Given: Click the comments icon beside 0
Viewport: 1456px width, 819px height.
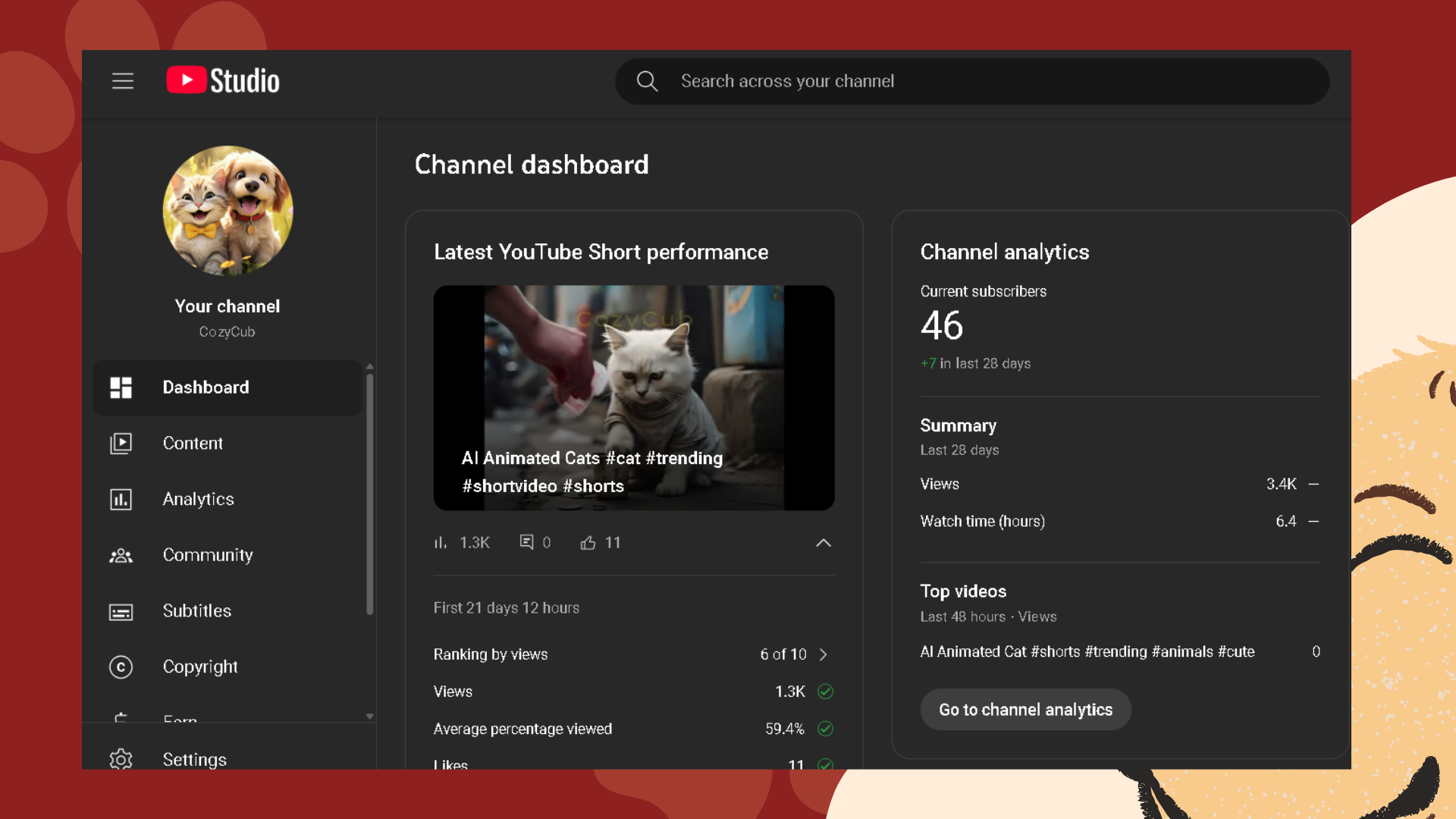Looking at the screenshot, I should coord(526,541).
